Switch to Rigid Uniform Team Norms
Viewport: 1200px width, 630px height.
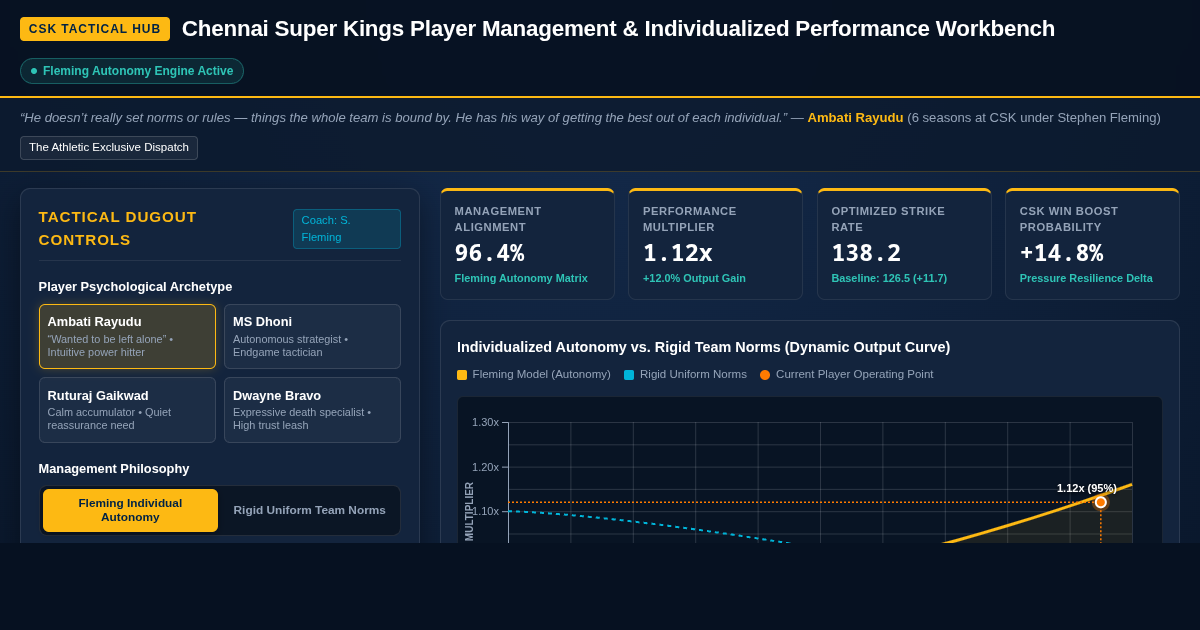(309, 510)
